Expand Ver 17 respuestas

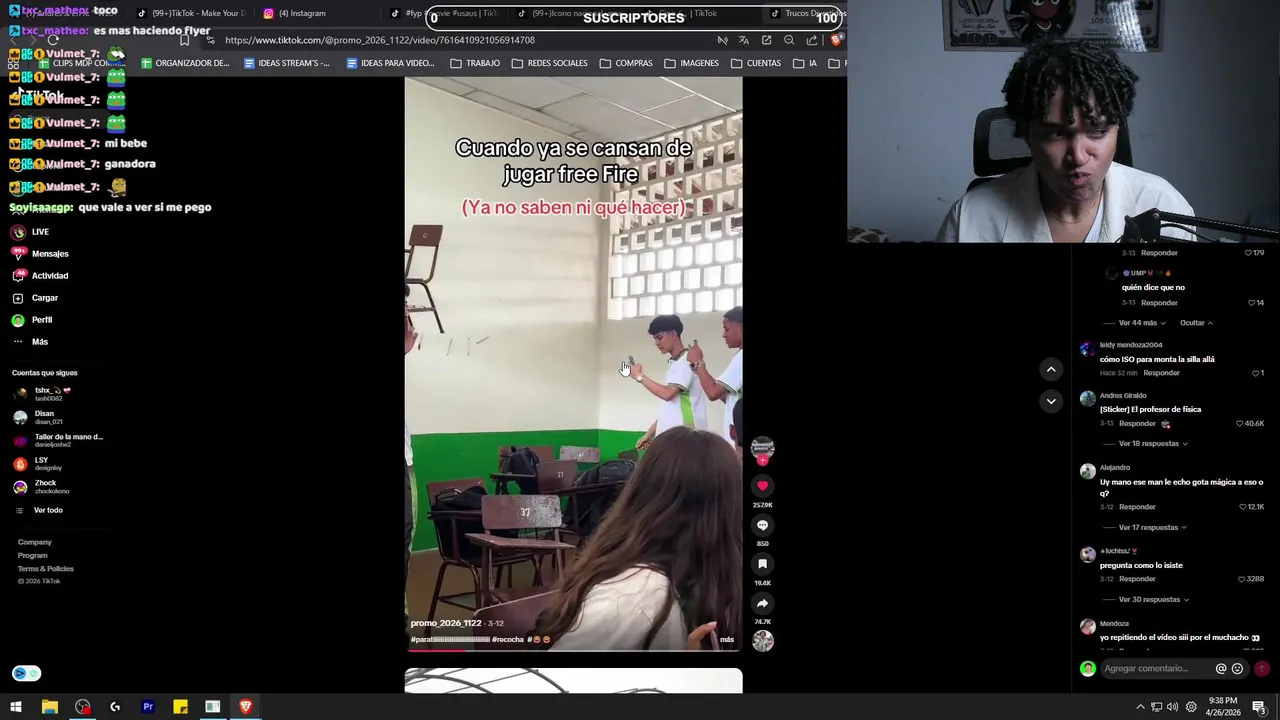pos(1153,527)
